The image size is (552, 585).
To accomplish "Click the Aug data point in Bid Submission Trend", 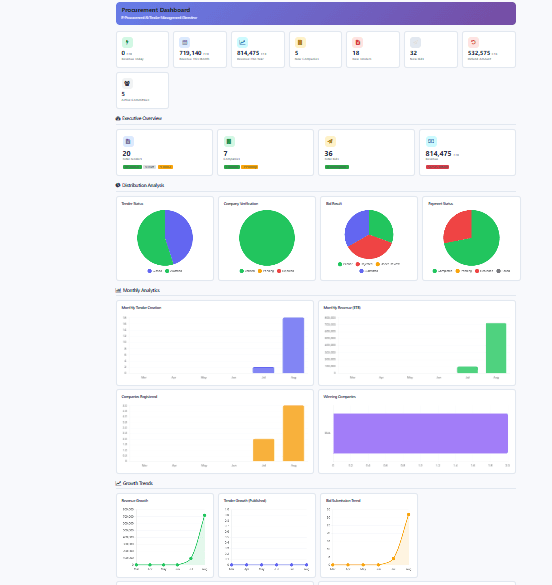I will click(x=408, y=514).
